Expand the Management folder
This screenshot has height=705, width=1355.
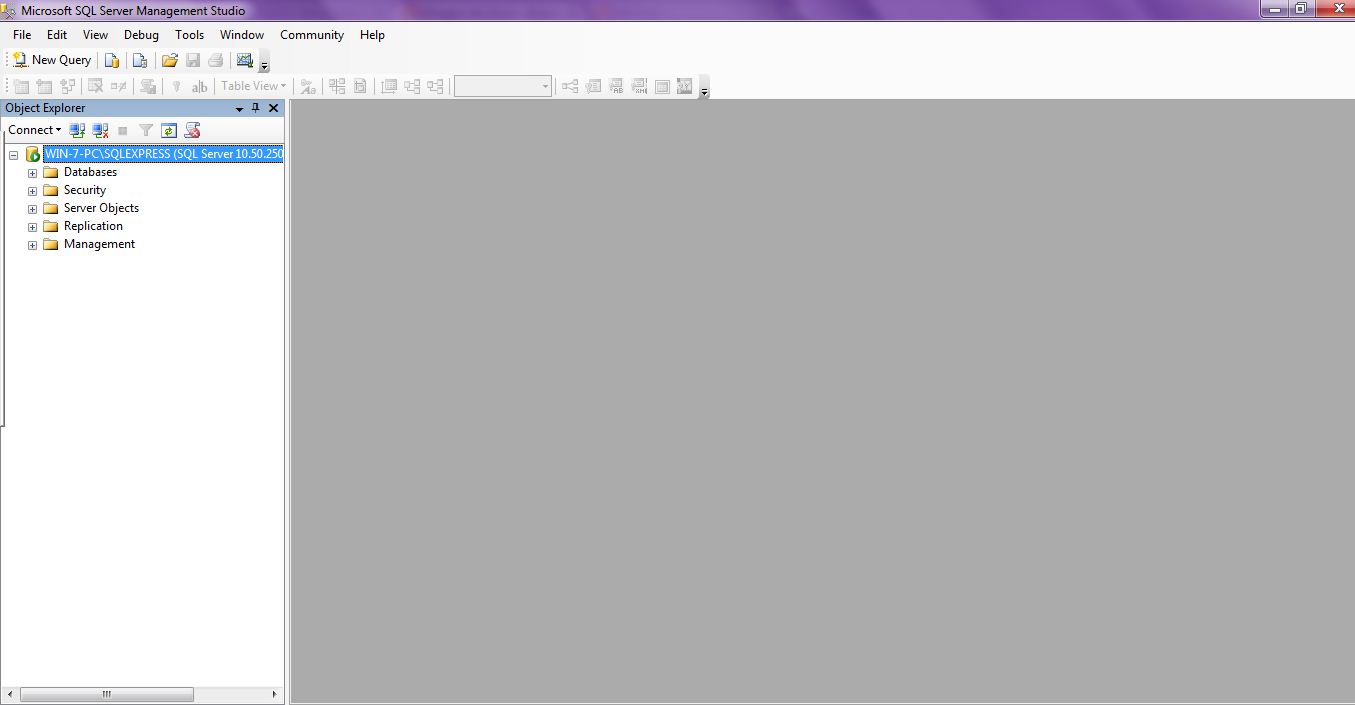32,245
